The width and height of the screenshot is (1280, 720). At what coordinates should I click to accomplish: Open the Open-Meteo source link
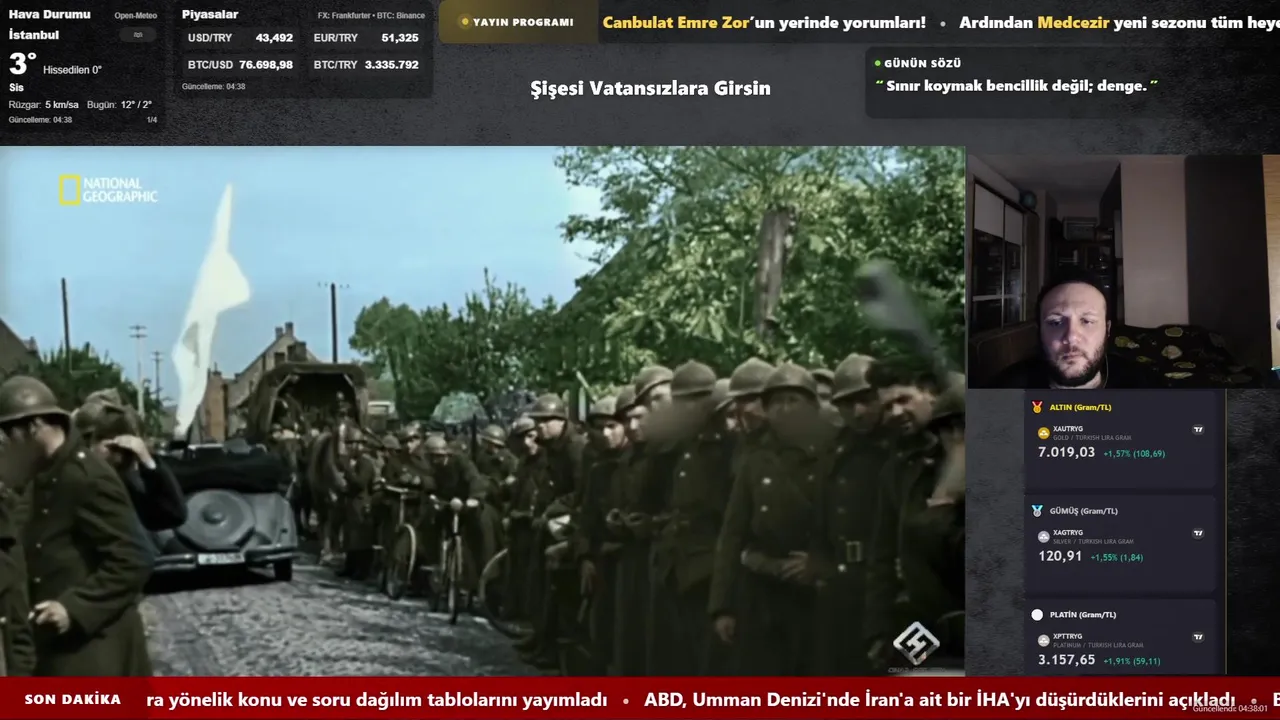(136, 16)
